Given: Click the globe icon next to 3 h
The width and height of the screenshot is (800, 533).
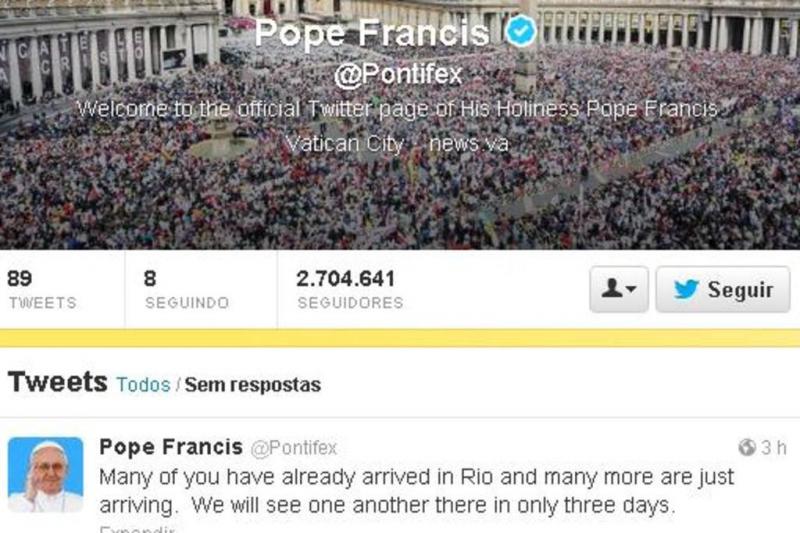Looking at the screenshot, I should [x=747, y=447].
